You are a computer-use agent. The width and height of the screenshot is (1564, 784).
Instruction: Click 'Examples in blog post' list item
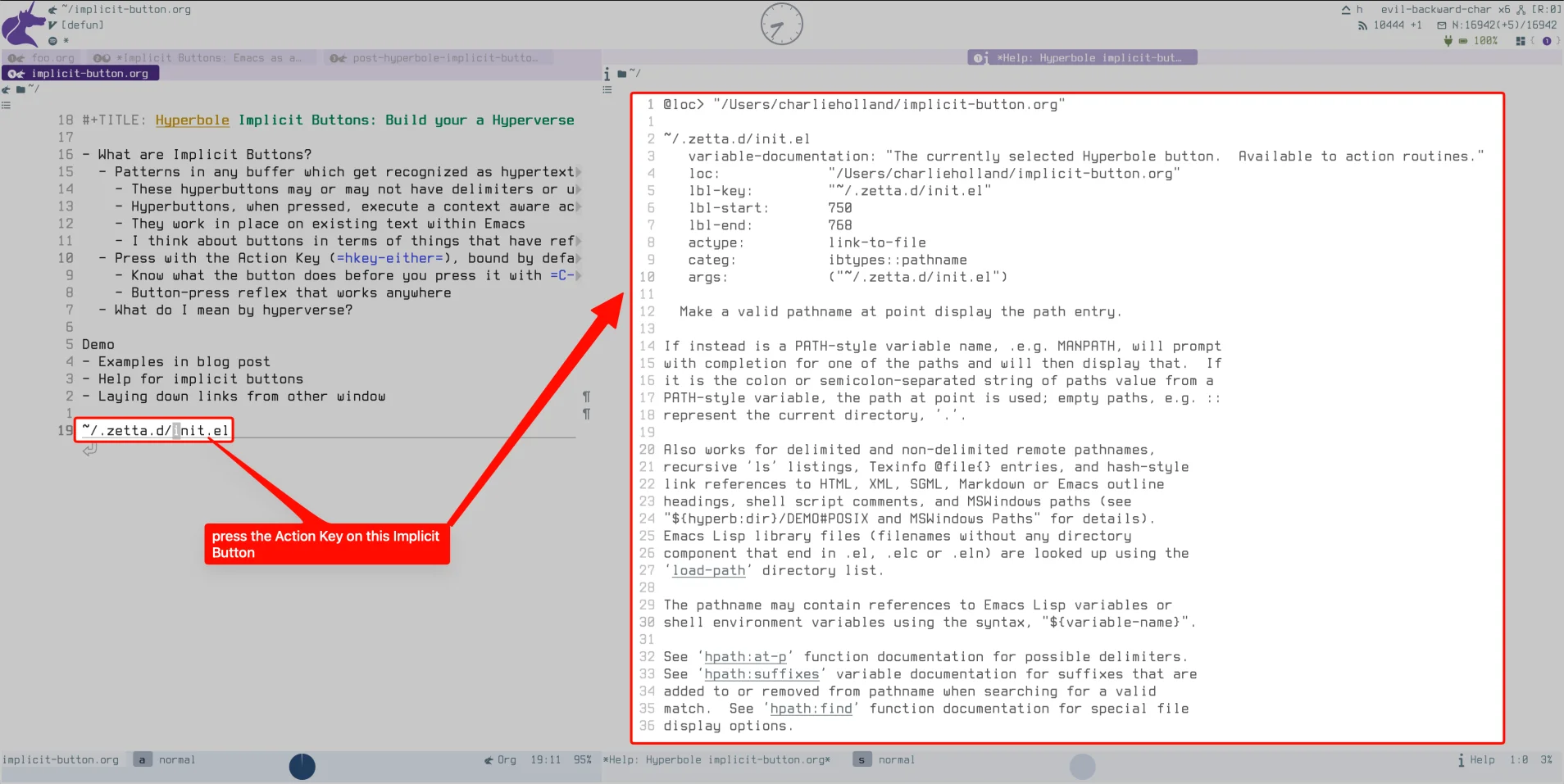tap(184, 361)
